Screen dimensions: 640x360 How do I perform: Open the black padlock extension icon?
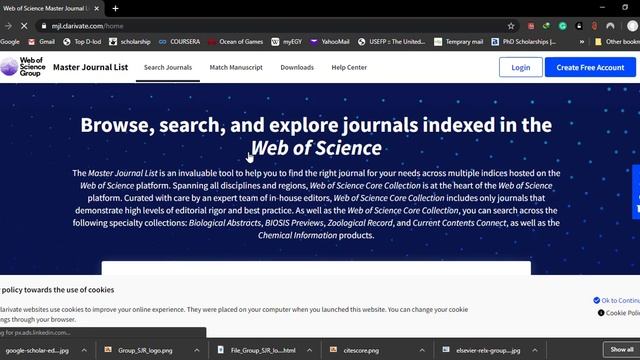coord(579,26)
